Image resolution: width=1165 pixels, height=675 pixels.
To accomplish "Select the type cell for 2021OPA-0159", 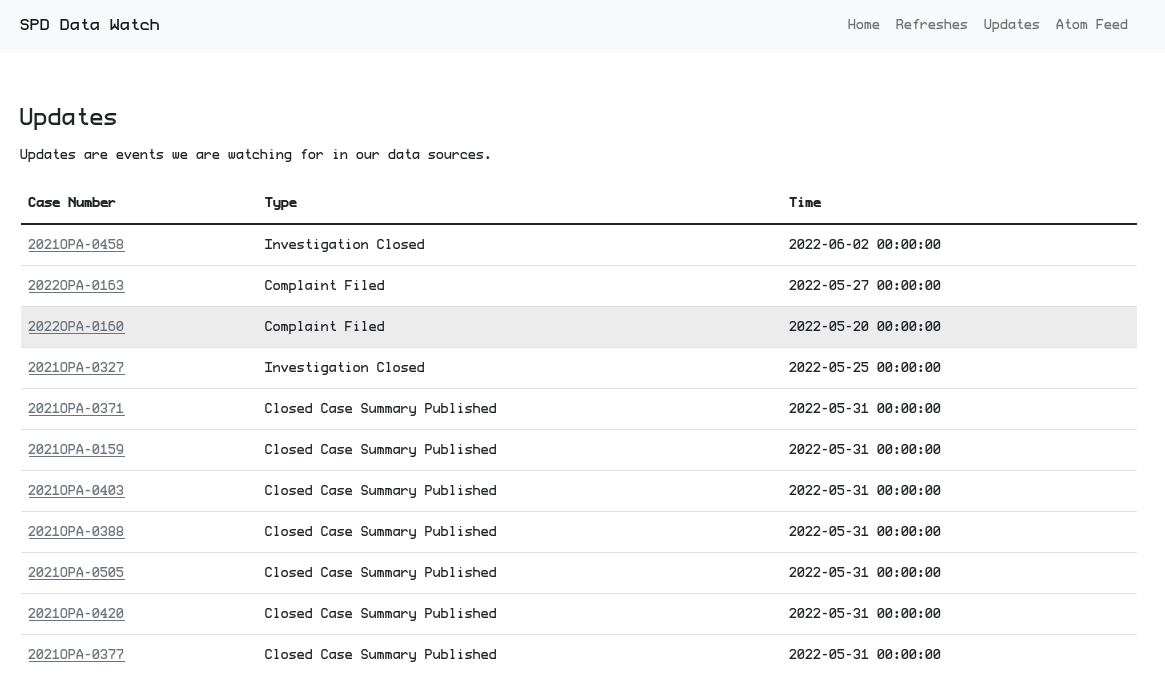I will pos(380,449).
